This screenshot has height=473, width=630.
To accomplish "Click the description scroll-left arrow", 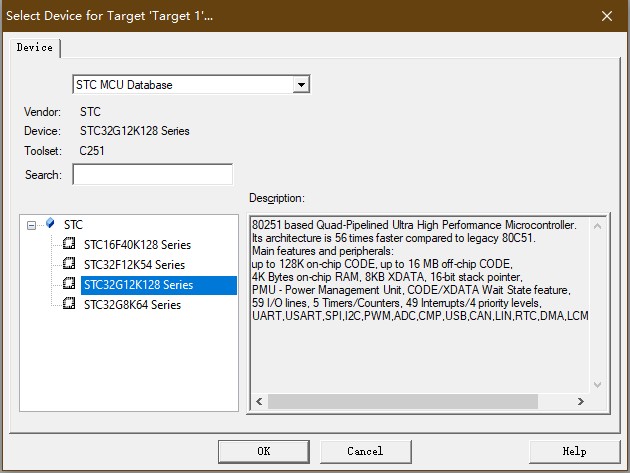I will pos(259,401).
